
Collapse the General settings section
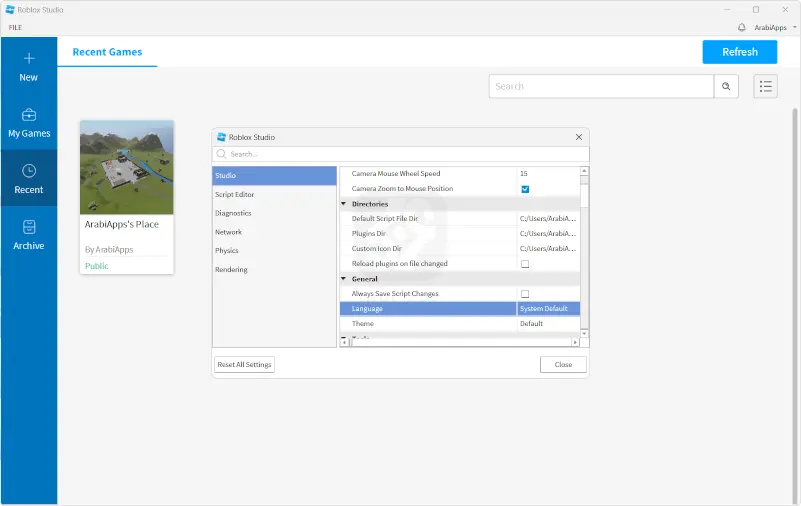(344, 279)
